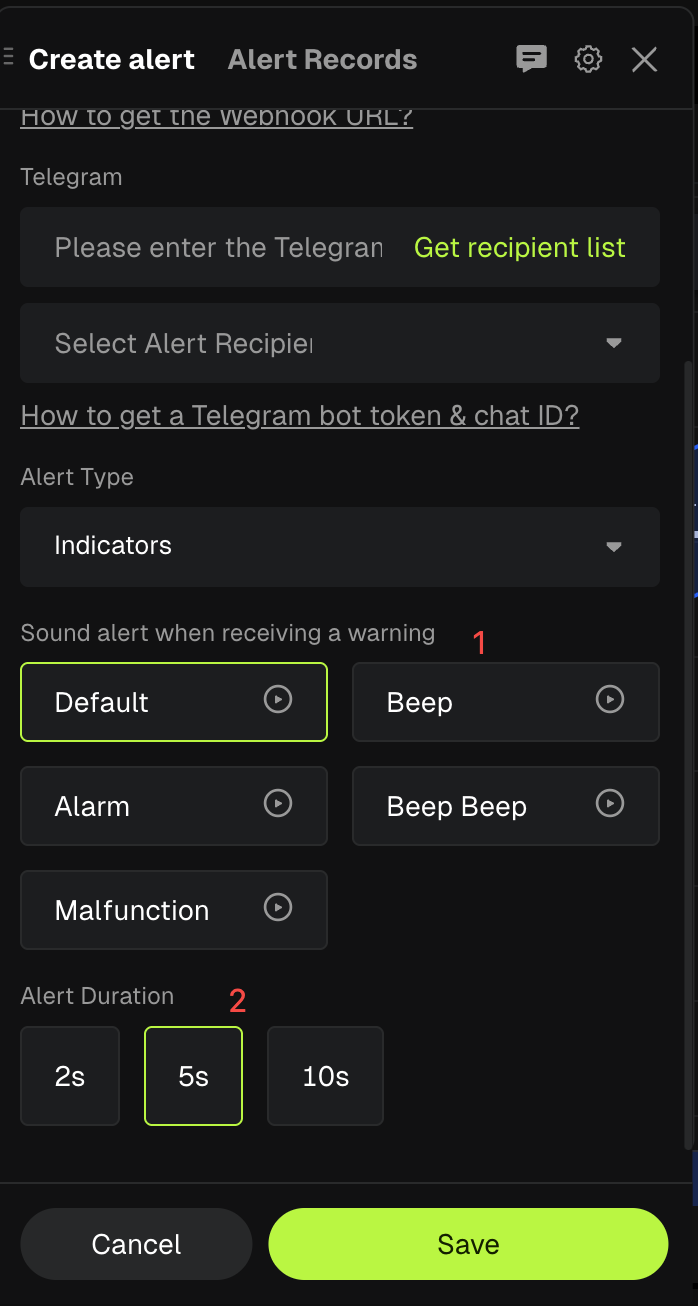
Task: Play the Beep Beep sound preview
Action: 609,805
